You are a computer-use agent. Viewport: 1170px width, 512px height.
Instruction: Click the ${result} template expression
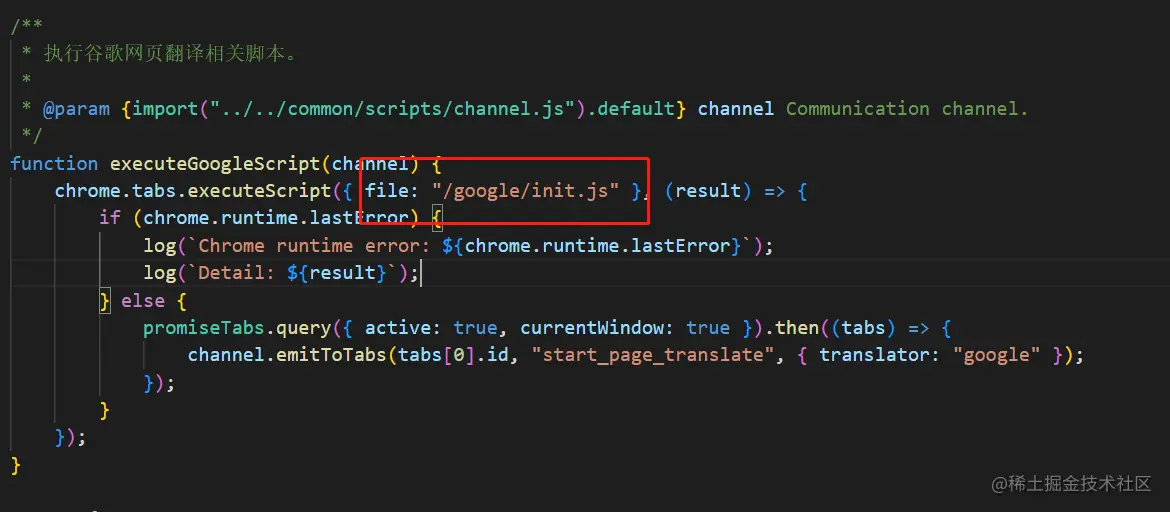pos(337,272)
